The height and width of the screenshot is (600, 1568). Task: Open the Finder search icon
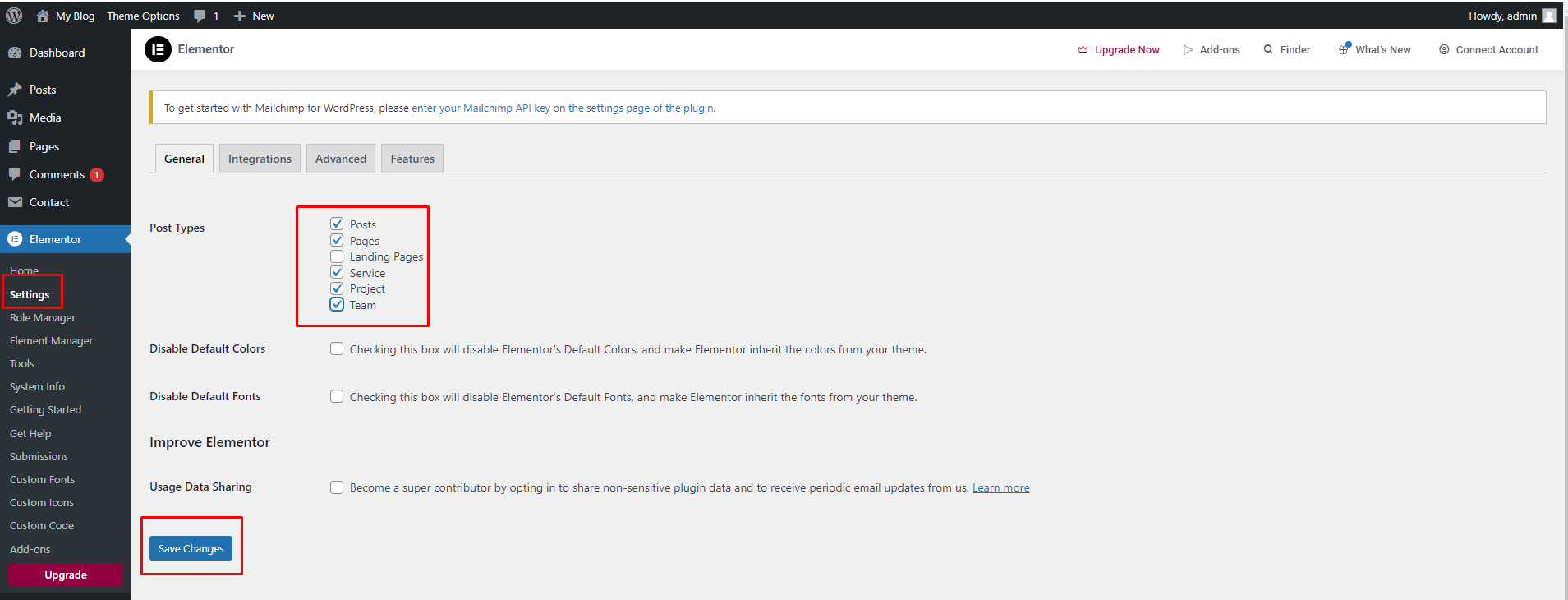[x=1268, y=49]
